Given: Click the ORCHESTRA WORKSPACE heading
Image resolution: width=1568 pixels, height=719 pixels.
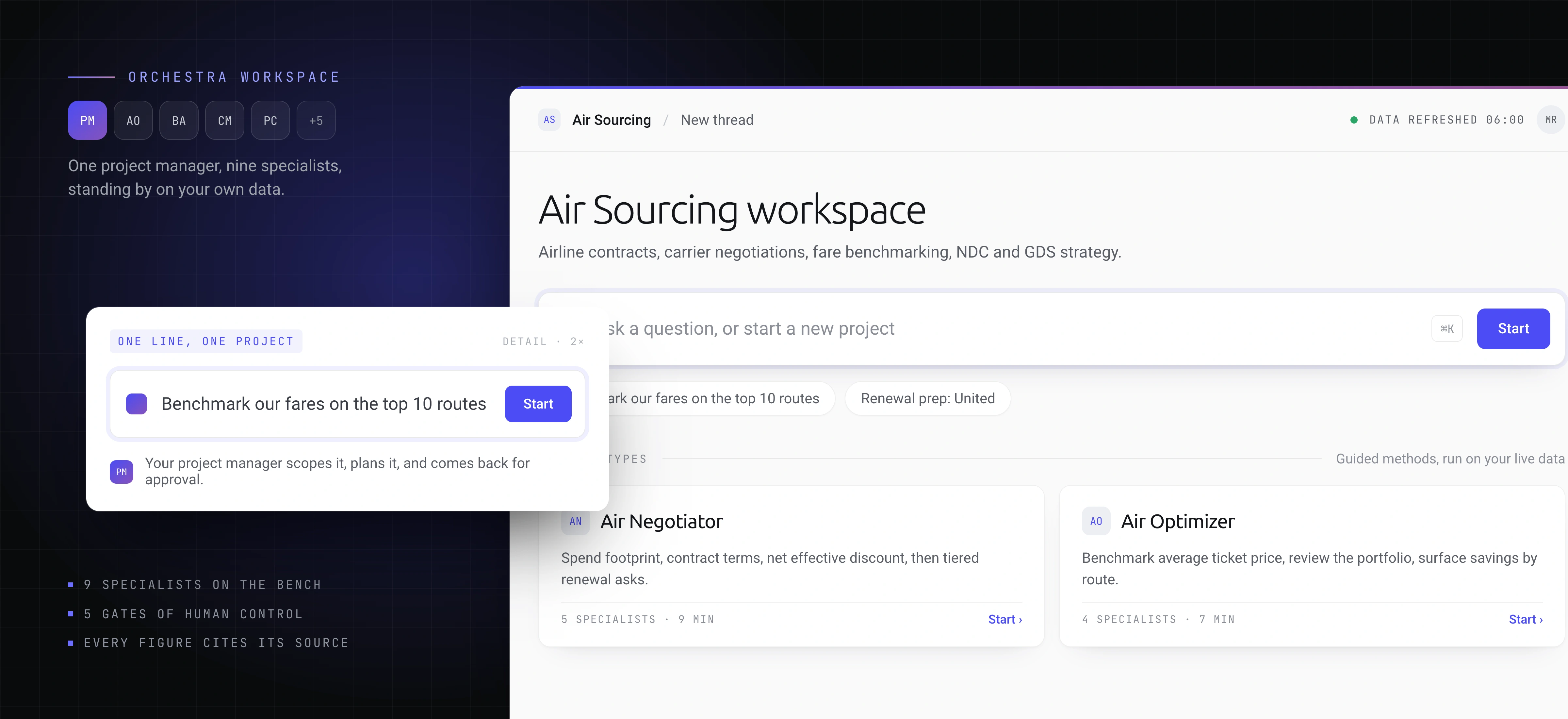Looking at the screenshot, I should click(234, 77).
